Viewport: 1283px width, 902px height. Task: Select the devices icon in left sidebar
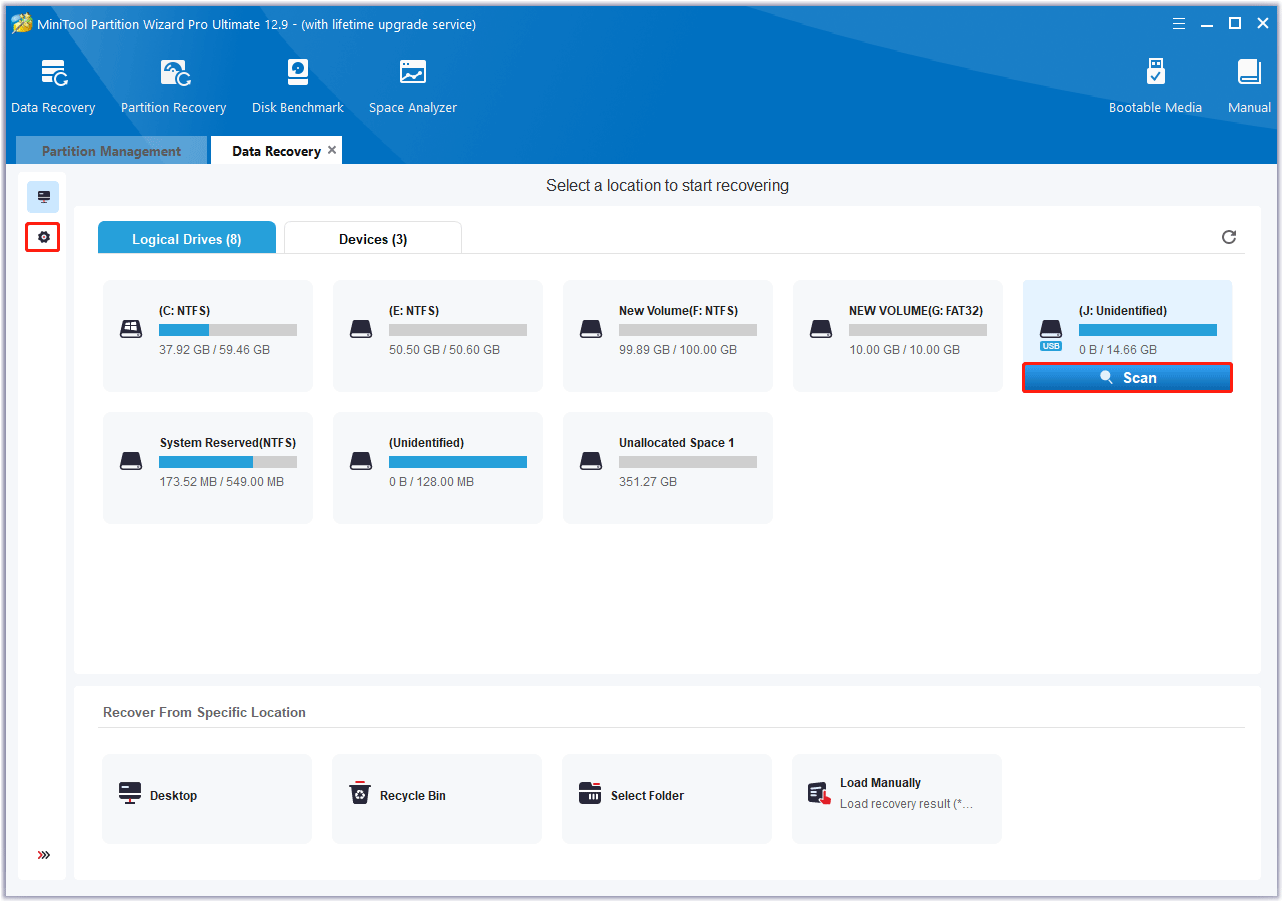coord(42,196)
